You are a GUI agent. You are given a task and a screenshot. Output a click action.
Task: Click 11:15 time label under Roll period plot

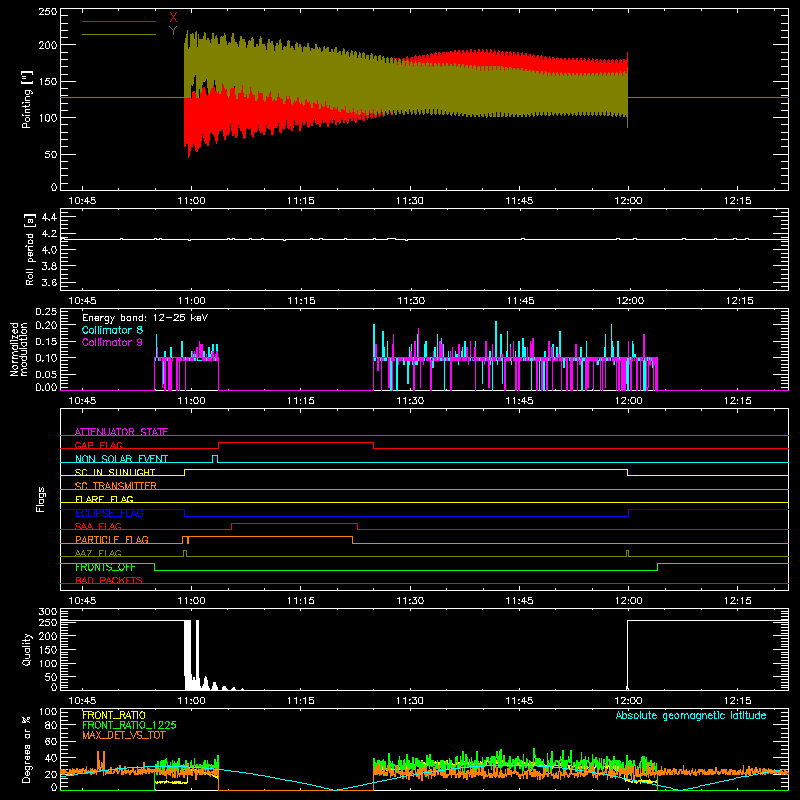[301, 301]
